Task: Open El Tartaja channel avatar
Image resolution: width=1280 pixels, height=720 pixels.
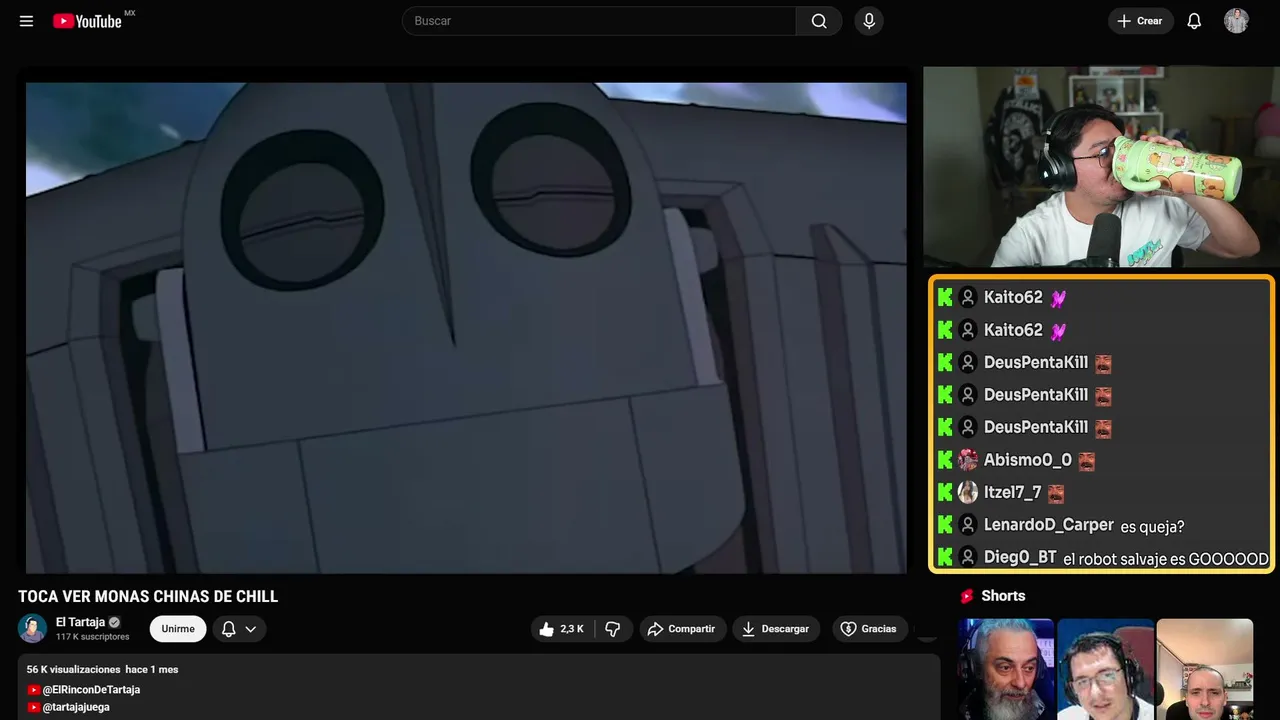Action: coord(33,628)
